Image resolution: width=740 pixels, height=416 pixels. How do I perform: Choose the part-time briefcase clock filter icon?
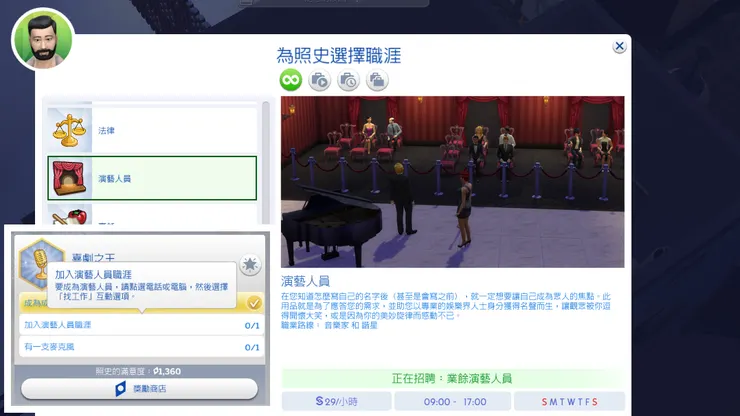point(348,80)
